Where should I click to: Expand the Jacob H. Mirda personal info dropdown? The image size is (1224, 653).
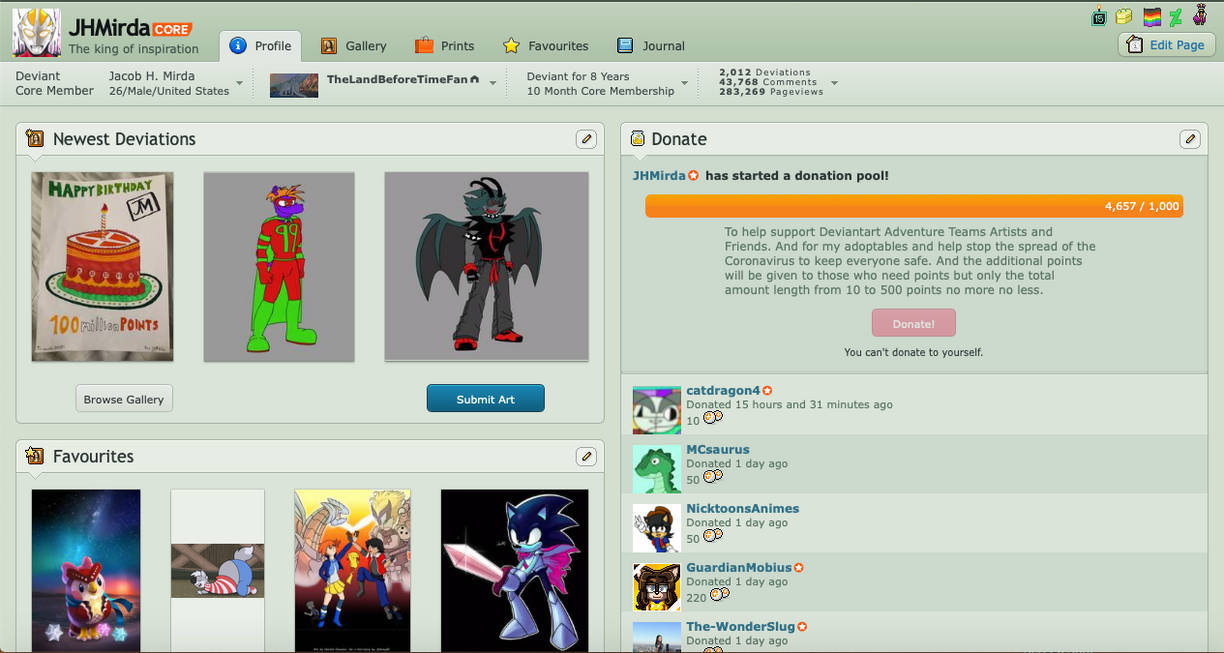(x=239, y=83)
